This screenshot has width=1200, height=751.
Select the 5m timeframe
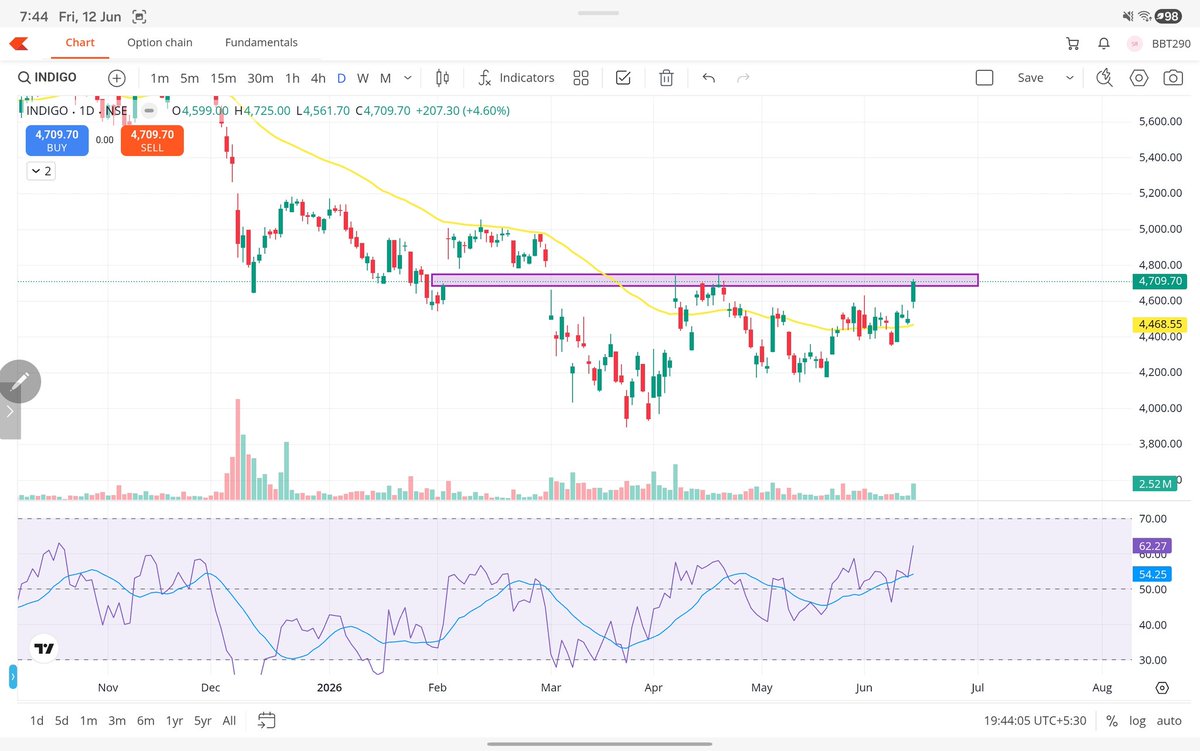pyautogui.click(x=190, y=77)
